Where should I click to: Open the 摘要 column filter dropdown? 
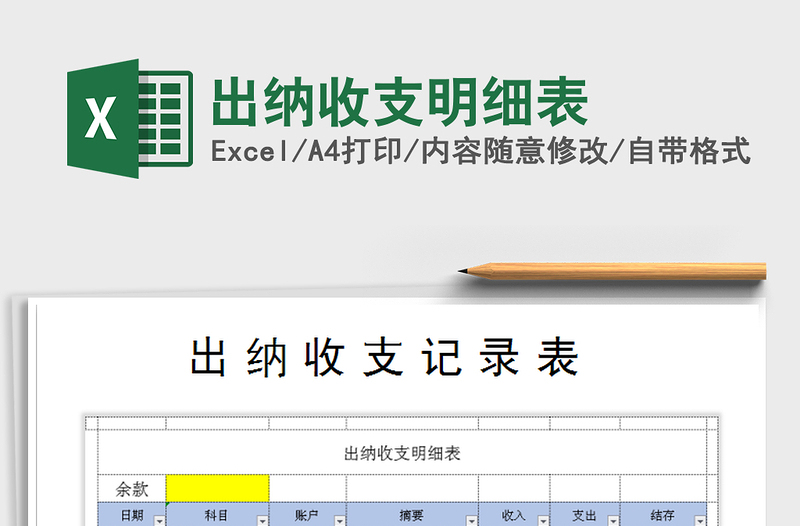coord(472,520)
